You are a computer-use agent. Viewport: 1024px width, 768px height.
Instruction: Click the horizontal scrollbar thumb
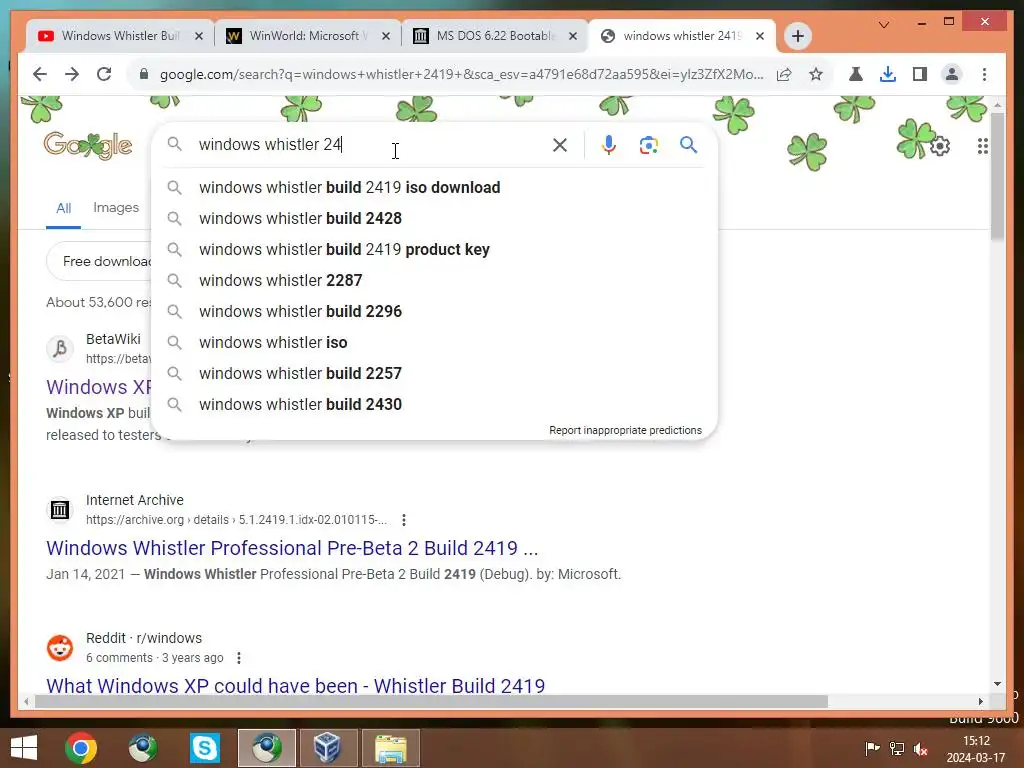(x=431, y=701)
